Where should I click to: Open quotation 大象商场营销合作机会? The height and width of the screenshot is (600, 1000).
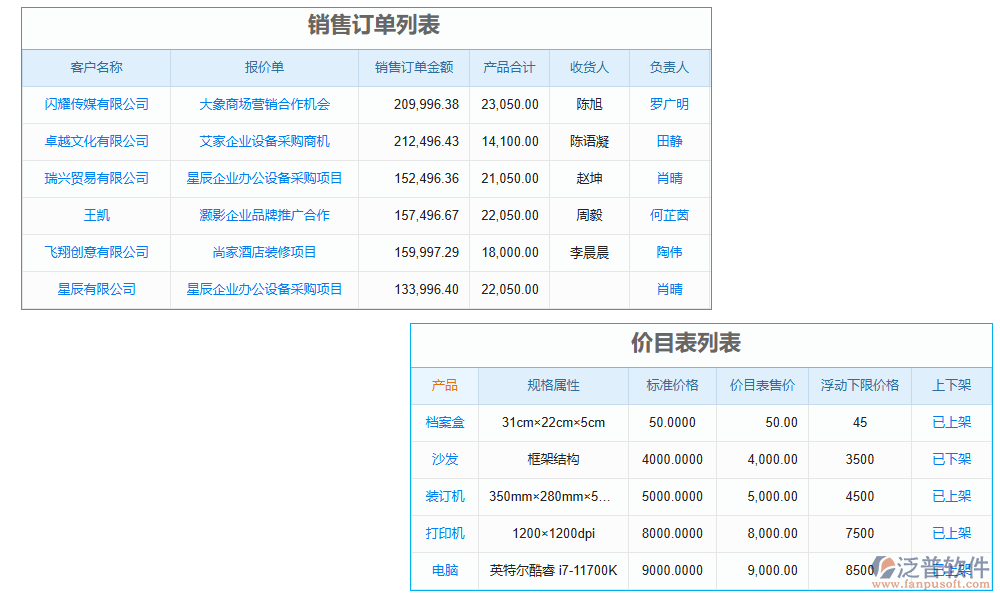pyautogui.click(x=263, y=104)
